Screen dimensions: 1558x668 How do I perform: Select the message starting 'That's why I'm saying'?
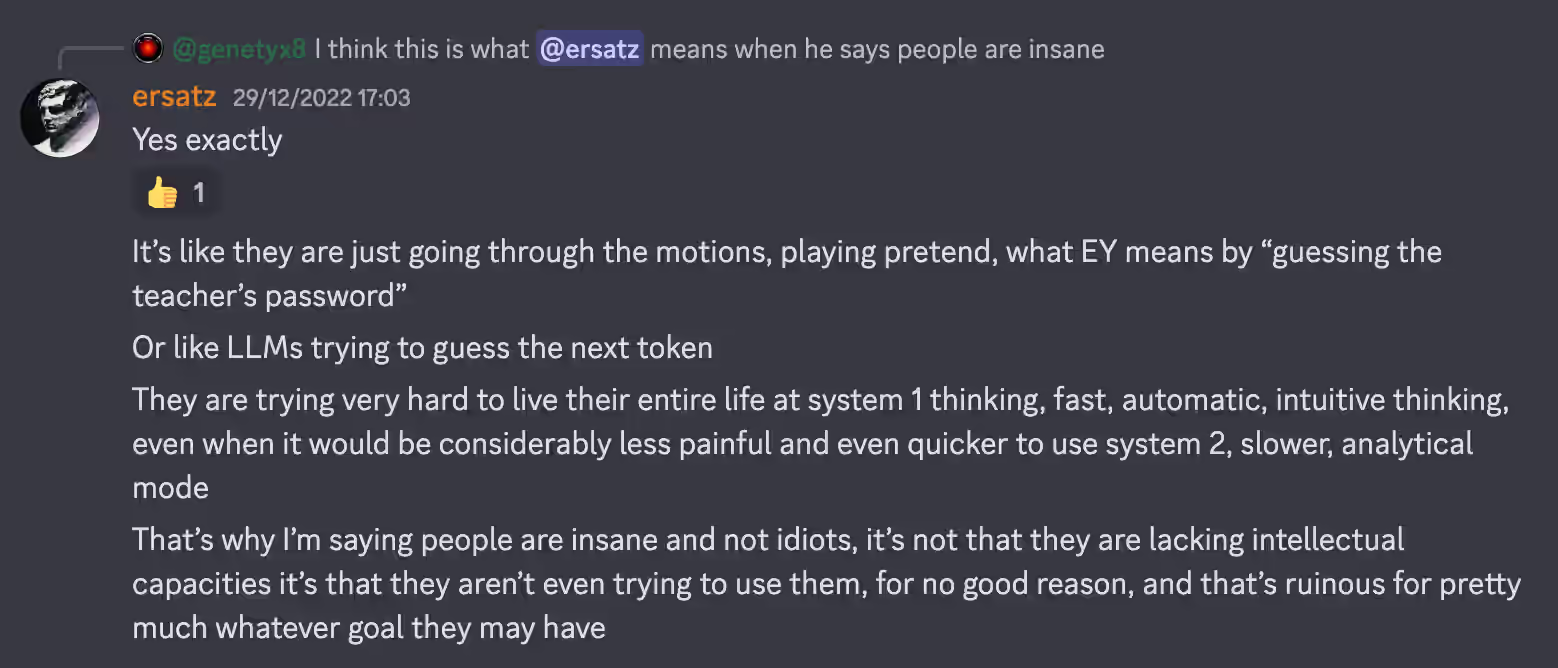pyautogui.click(x=826, y=584)
